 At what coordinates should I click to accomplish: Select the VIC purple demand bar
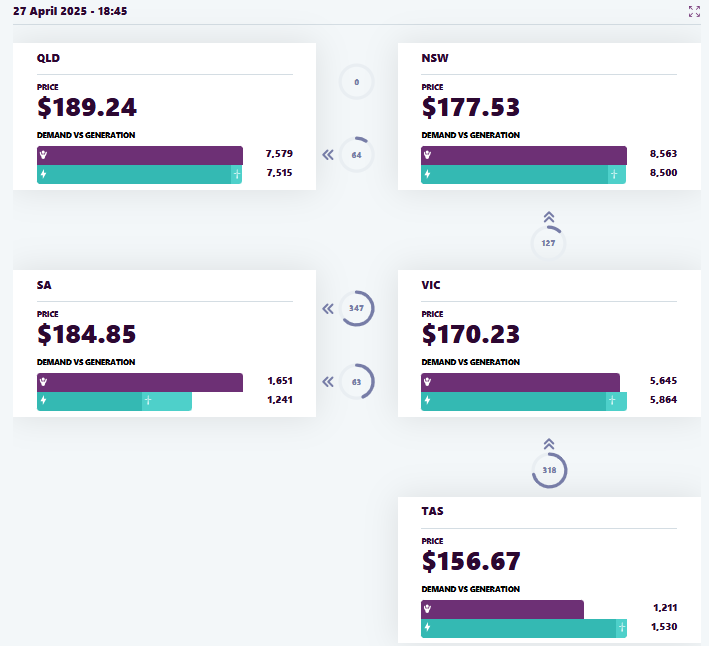pos(520,382)
